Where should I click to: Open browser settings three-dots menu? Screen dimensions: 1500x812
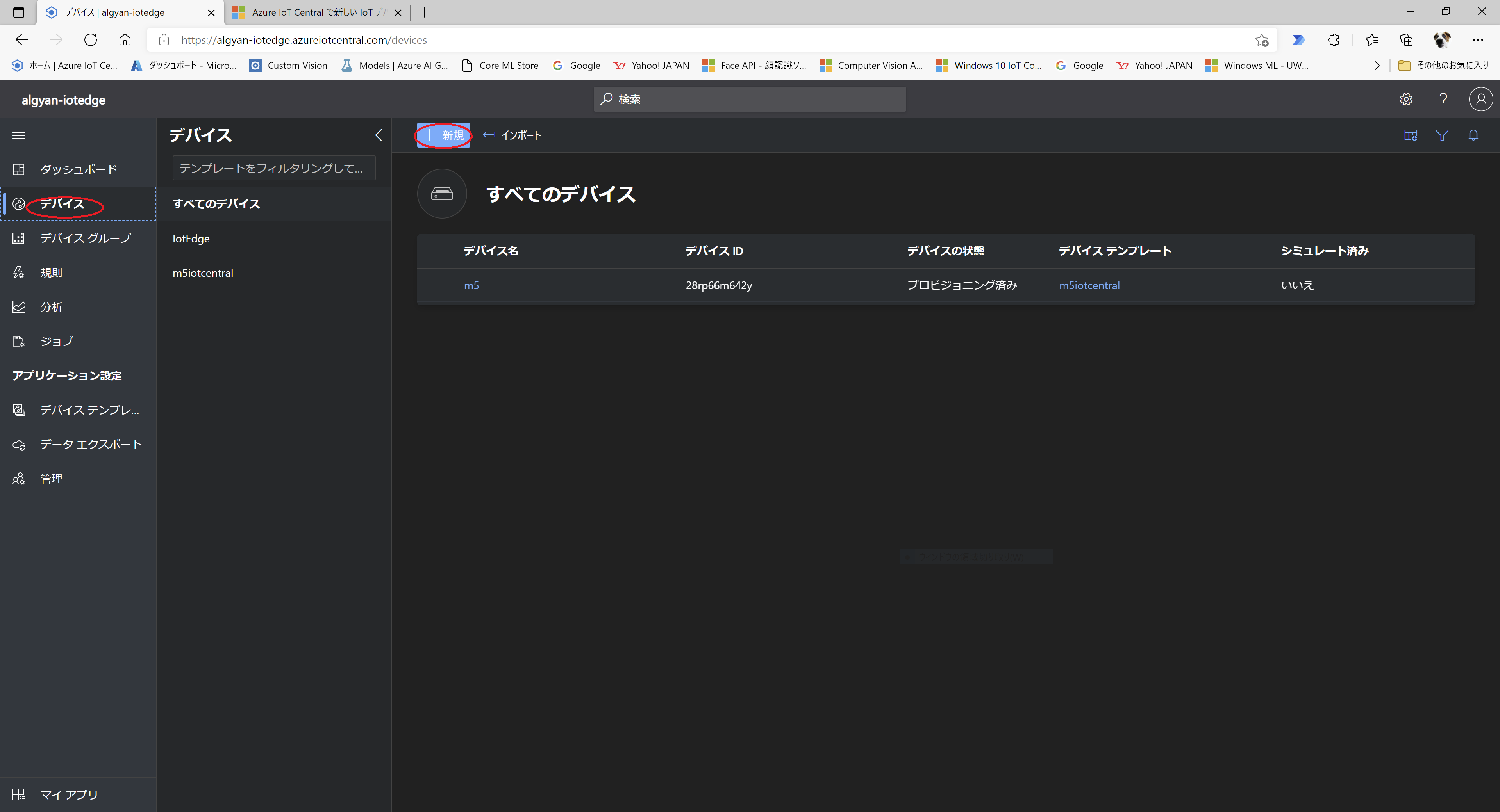(x=1478, y=39)
